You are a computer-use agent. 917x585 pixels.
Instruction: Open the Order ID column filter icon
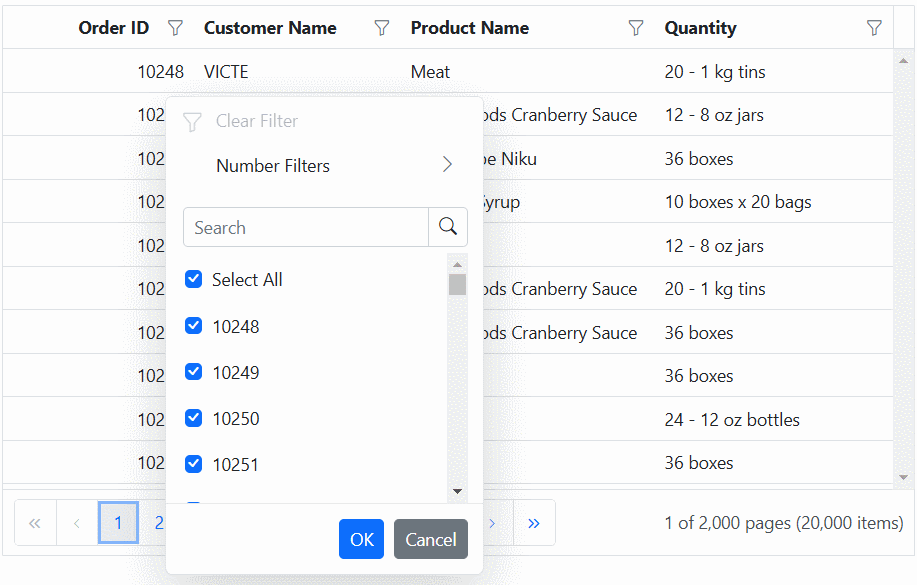coord(175,27)
